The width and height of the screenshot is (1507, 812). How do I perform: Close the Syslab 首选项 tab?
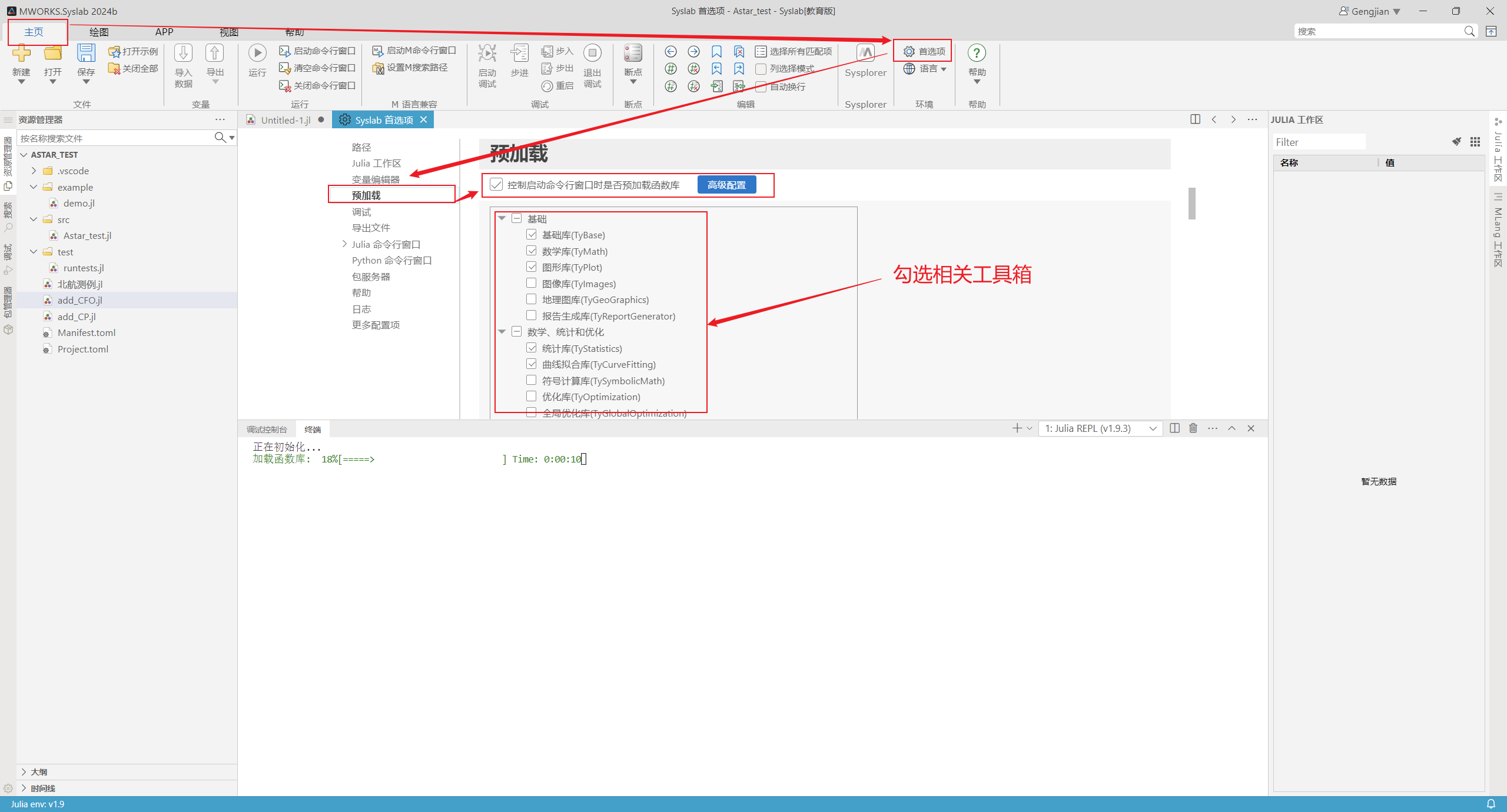point(423,119)
